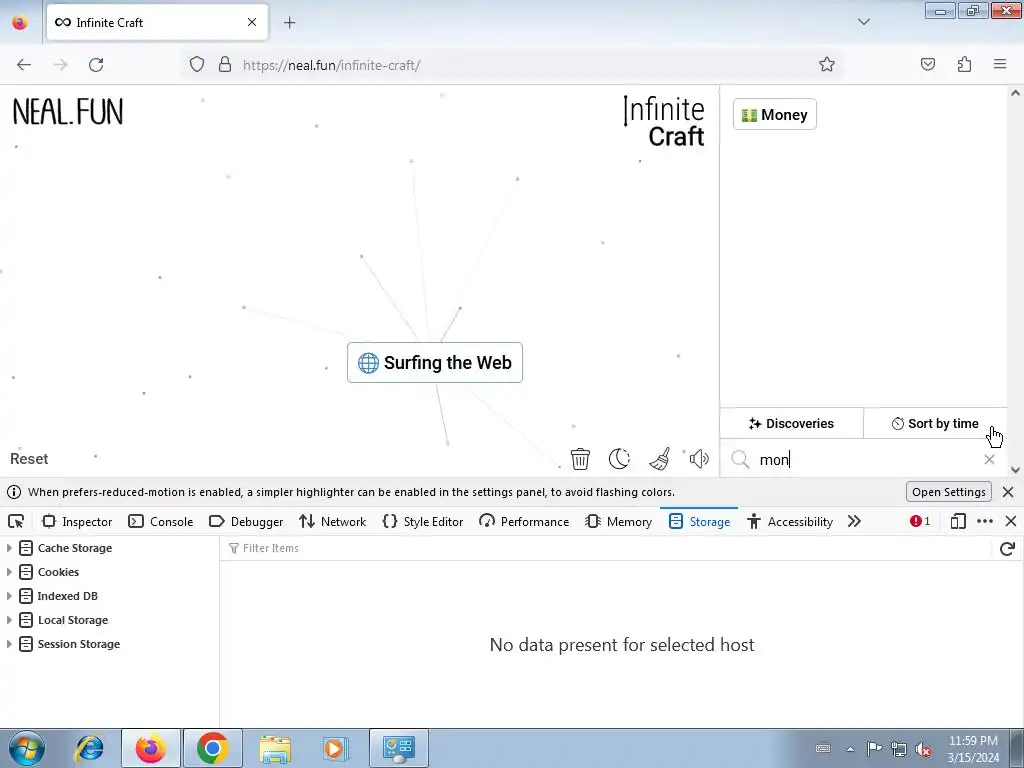The height and width of the screenshot is (768, 1024).
Task: Show more devtools tabs chevron
Action: 854,521
